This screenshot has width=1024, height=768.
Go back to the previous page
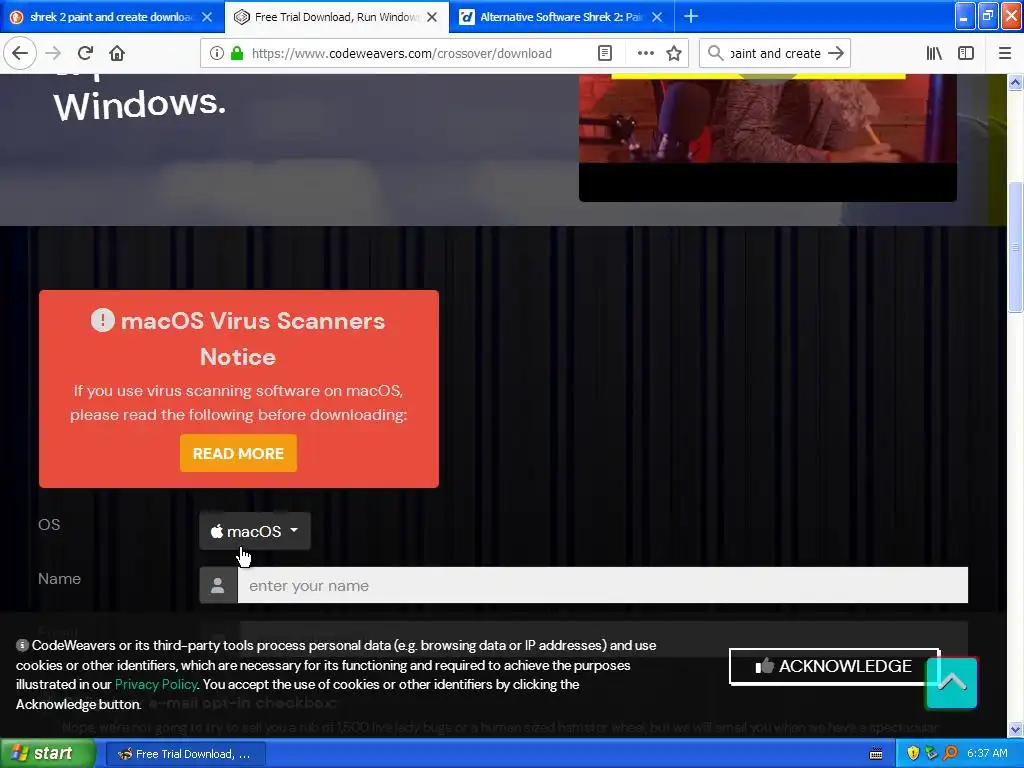pyautogui.click(x=20, y=53)
